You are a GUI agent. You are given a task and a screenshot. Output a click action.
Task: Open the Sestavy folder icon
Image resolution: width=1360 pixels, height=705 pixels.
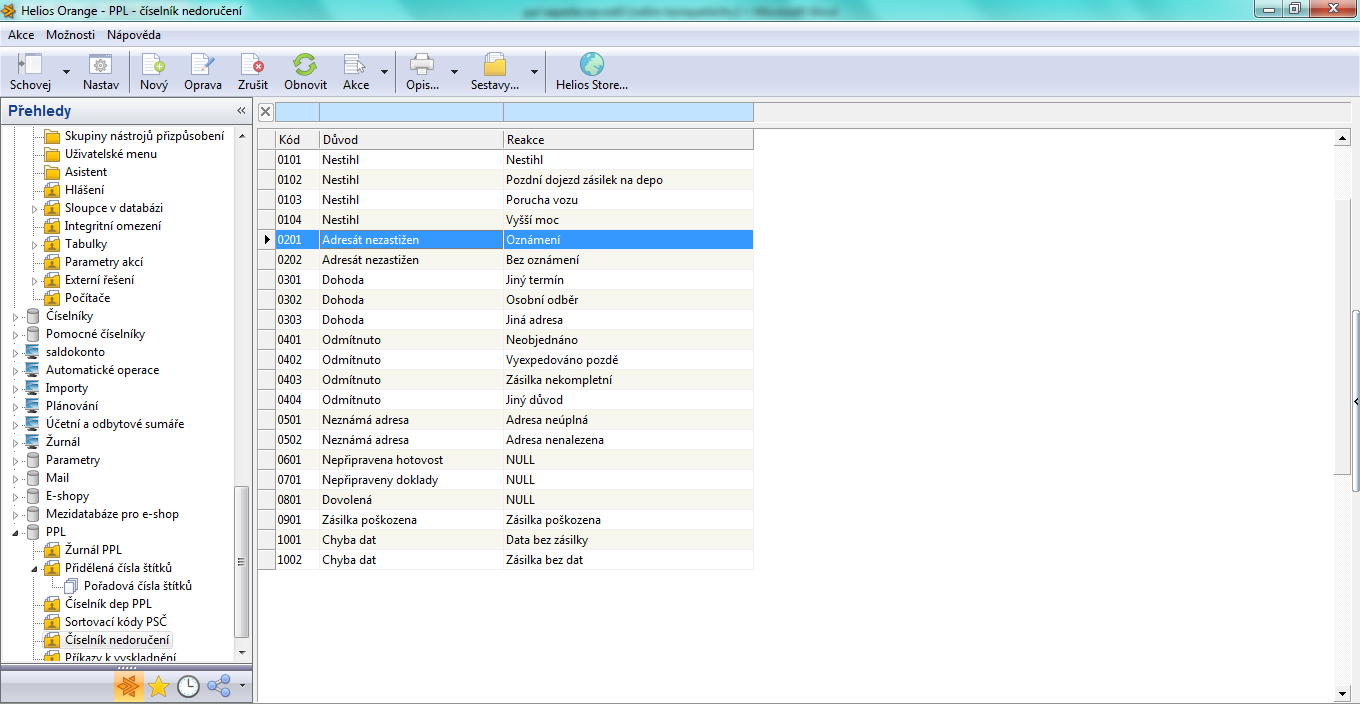click(x=494, y=64)
